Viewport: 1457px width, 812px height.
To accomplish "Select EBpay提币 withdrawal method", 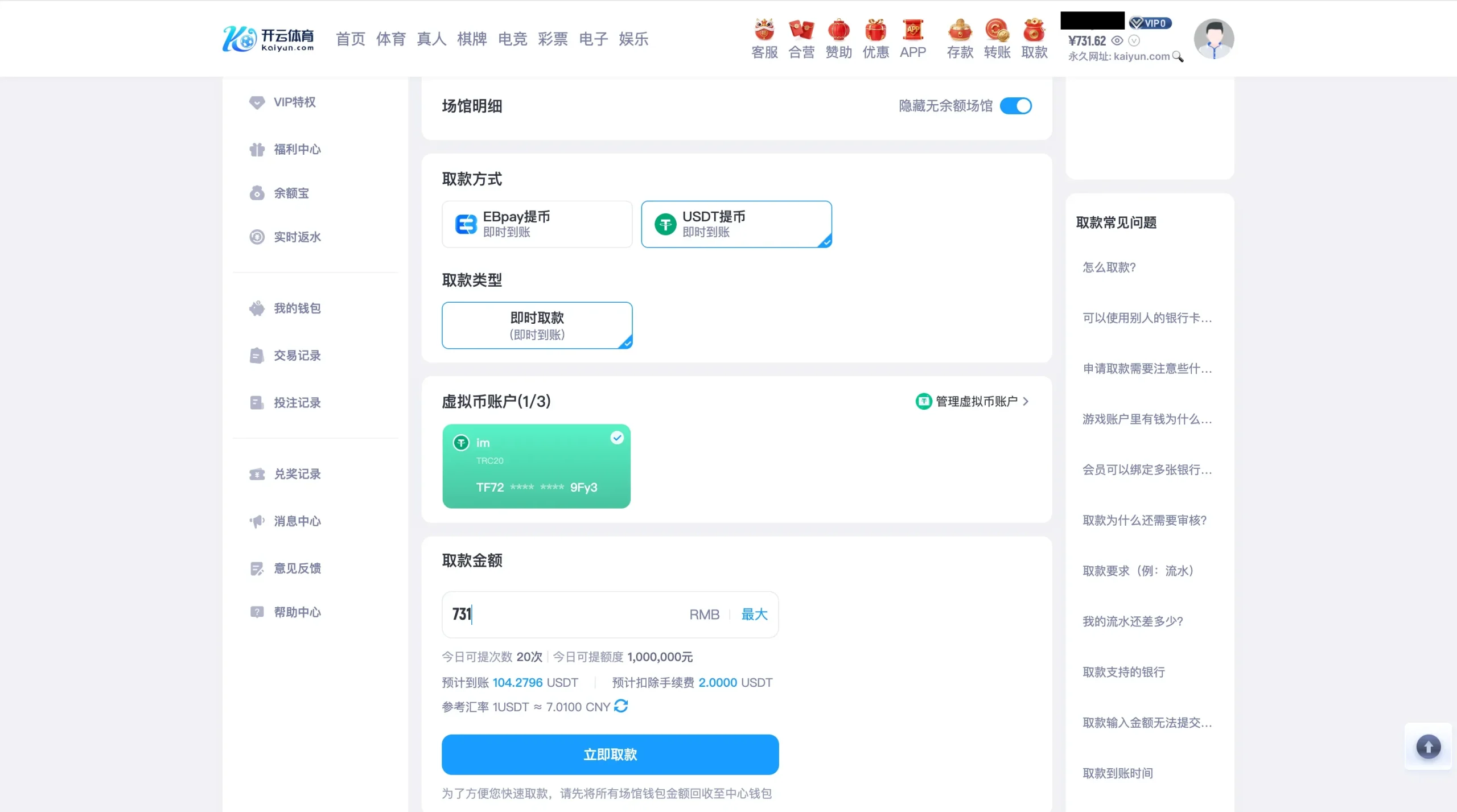I will point(537,224).
